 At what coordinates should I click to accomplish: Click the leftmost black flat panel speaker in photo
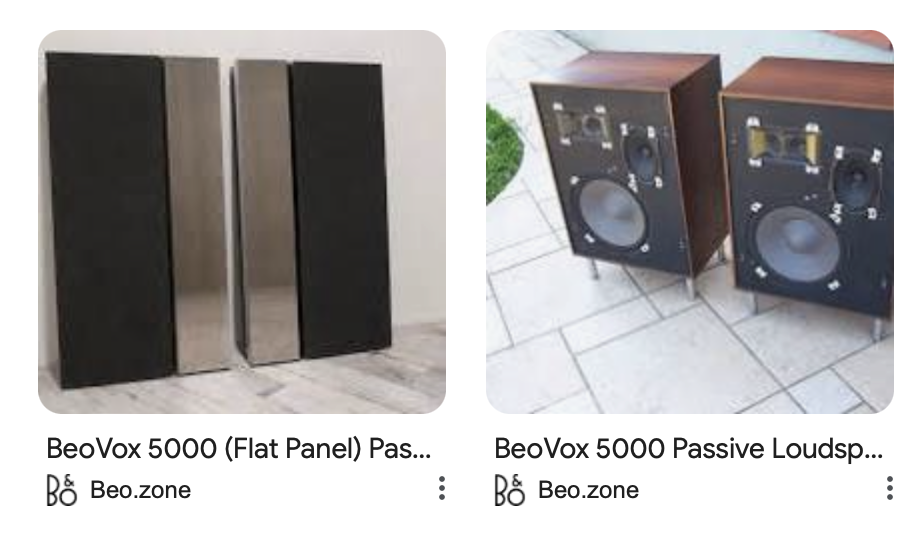coord(109,219)
